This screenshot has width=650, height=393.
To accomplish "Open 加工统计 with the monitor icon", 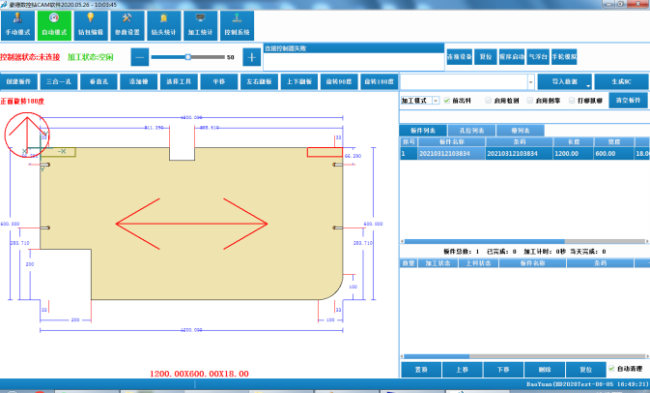I will (200, 26).
